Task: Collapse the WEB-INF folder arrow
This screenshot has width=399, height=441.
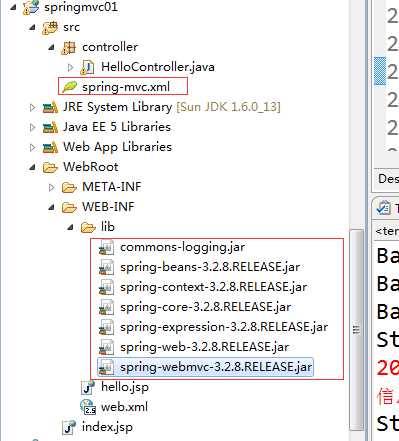Action: click(51, 207)
